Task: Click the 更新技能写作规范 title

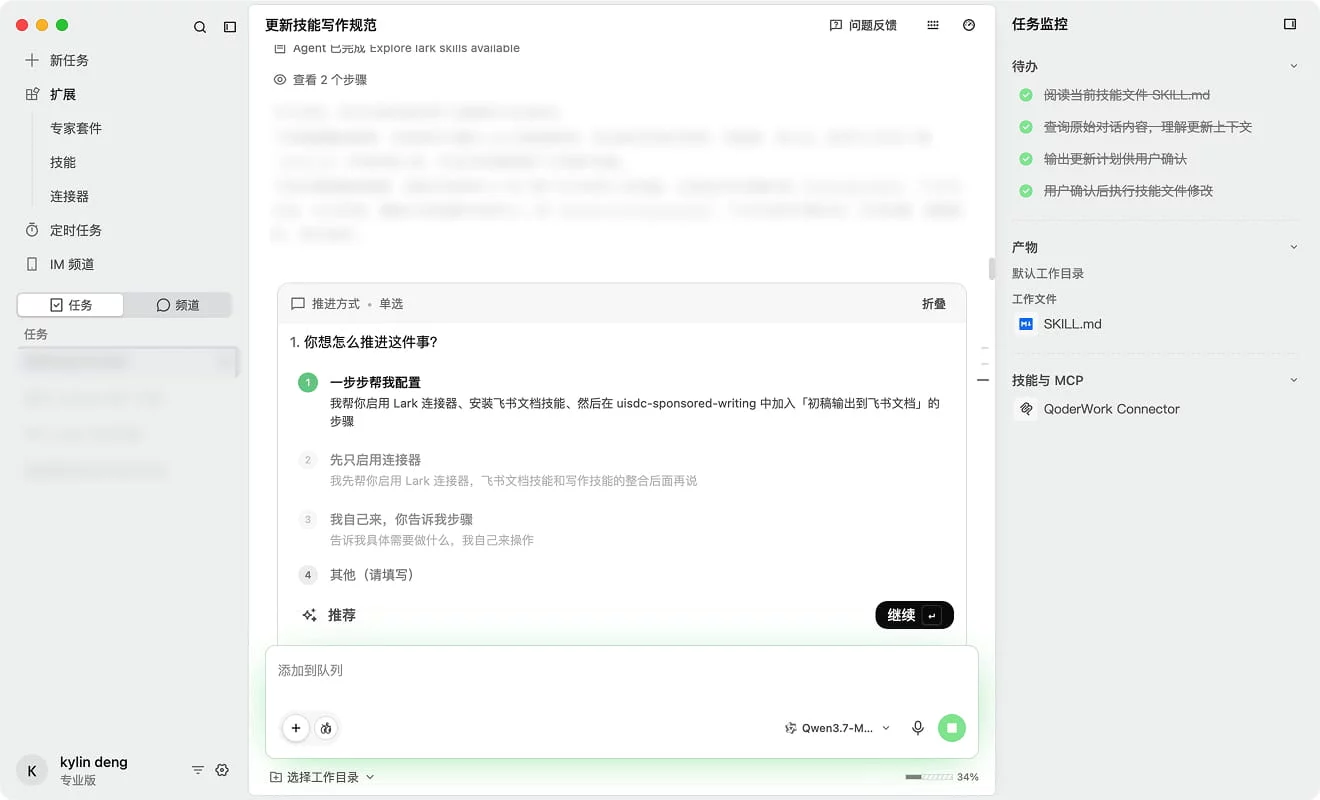Action: pos(321,25)
